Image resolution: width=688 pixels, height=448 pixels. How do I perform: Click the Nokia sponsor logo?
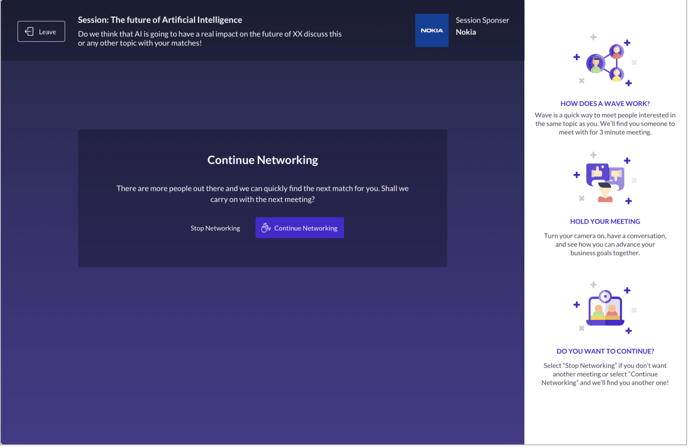(x=432, y=30)
